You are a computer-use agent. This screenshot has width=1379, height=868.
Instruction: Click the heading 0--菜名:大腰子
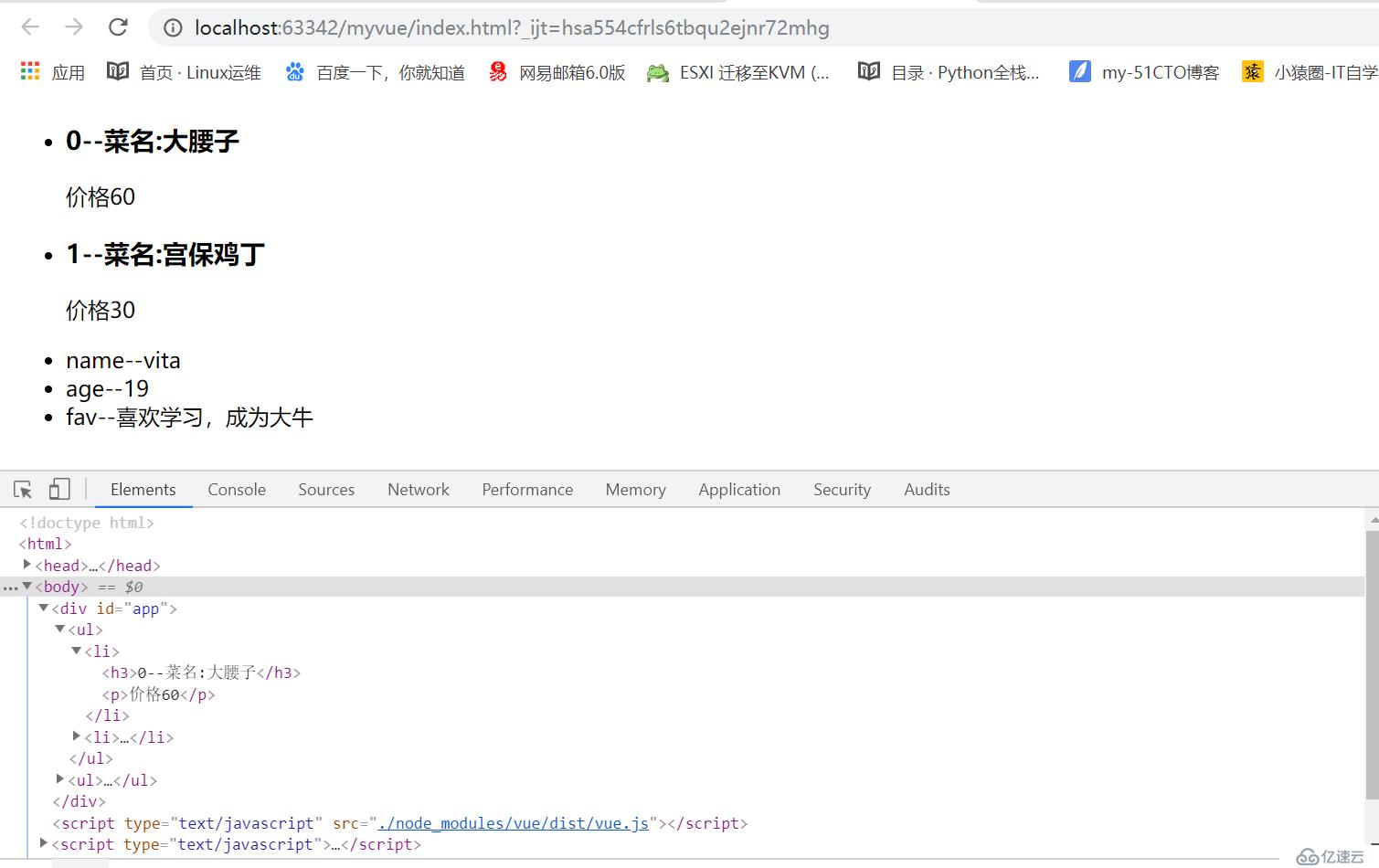[x=153, y=141]
